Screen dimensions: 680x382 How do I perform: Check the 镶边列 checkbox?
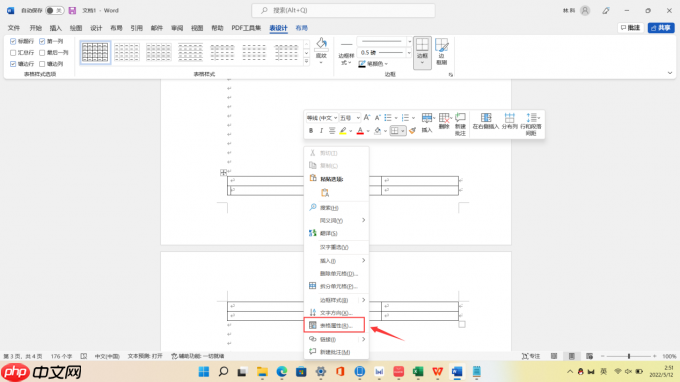click(x=42, y=64)
